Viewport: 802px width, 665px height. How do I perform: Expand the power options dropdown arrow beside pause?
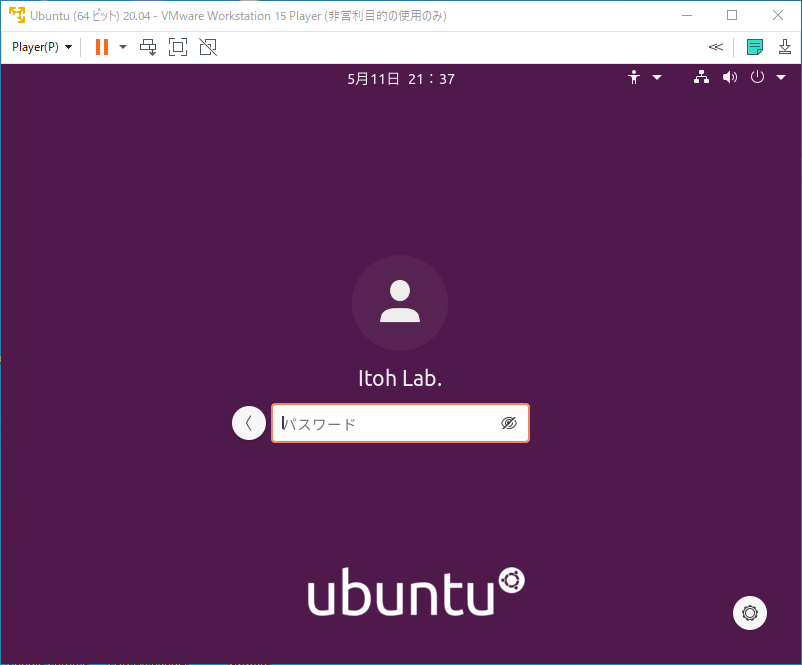coord(123,47)
